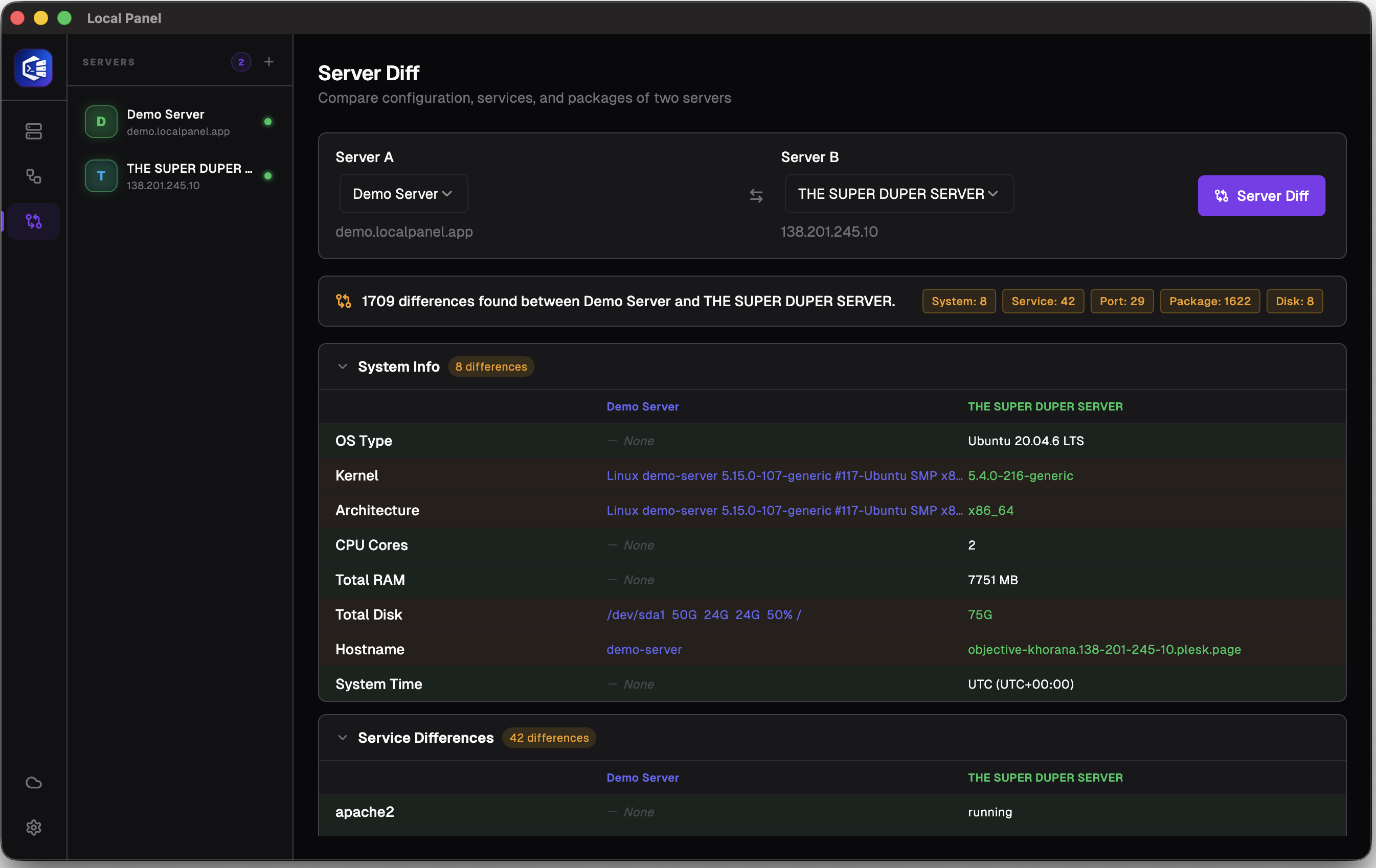1376x868 pixels.
Task: Collapse the Service Differences section
Action: tap(342, 738)
